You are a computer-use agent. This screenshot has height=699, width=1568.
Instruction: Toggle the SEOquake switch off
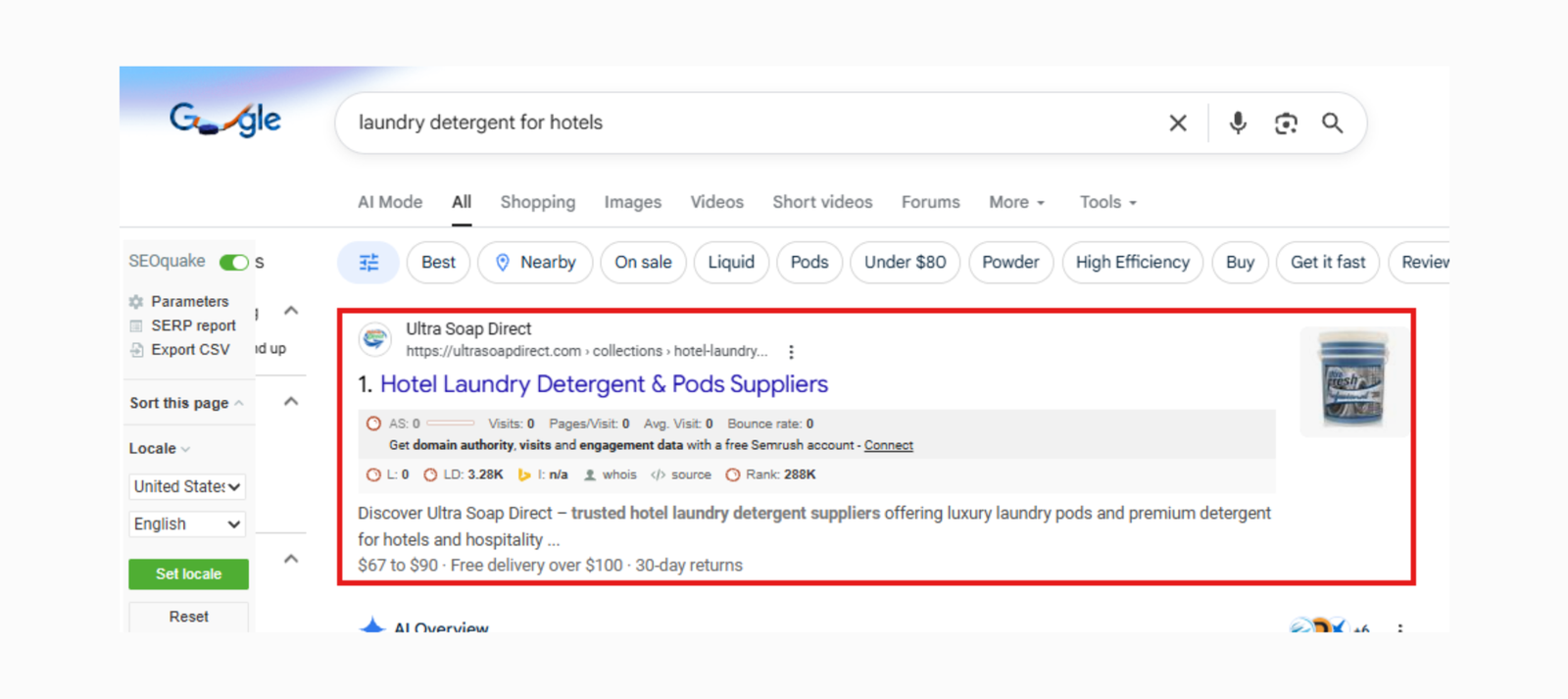coord(234,262)
